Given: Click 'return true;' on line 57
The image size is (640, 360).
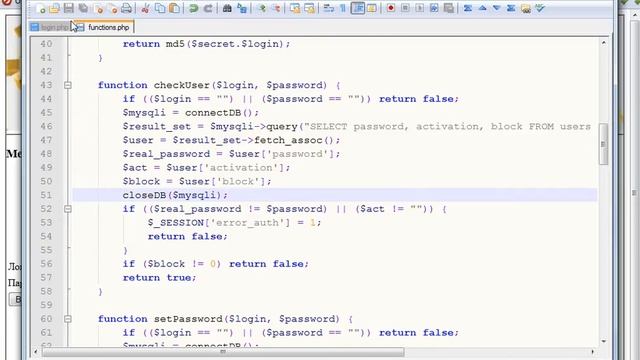Looking at the screenshot, I should pyautogui.click(x=160, y=278).
